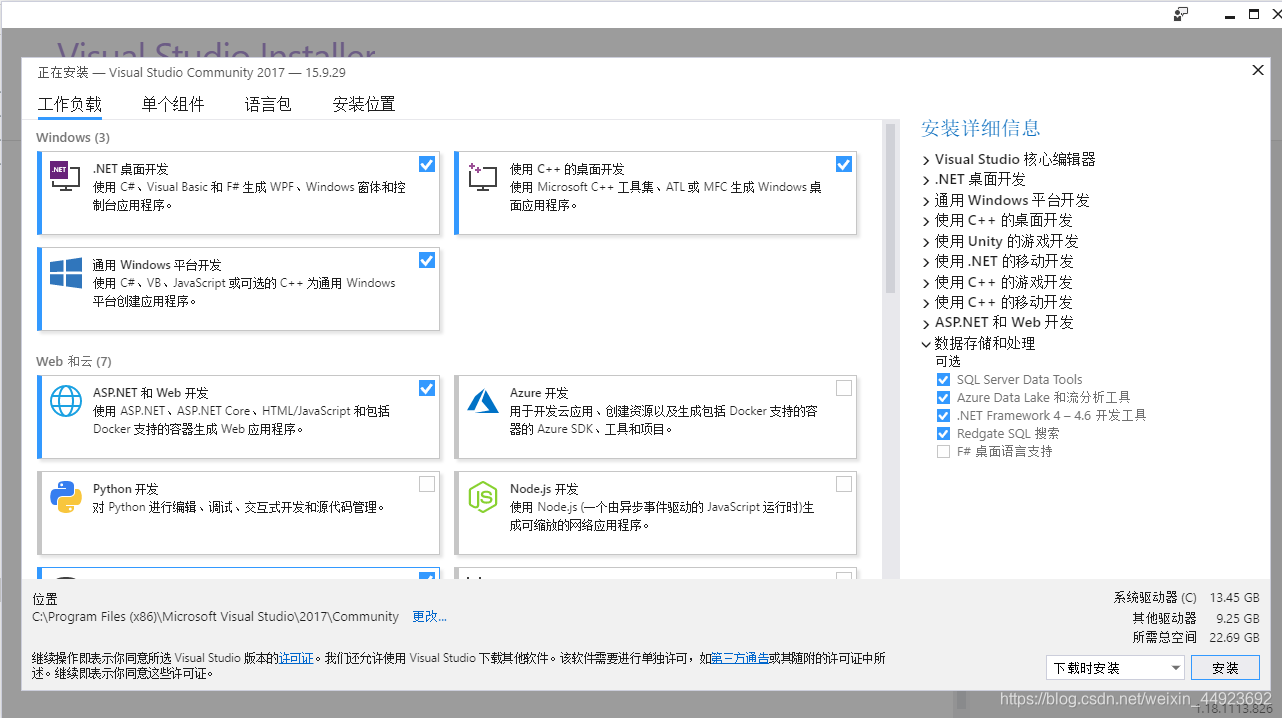Open the 许可证 link
The image size is (1282, 718).
coord(296,658)
